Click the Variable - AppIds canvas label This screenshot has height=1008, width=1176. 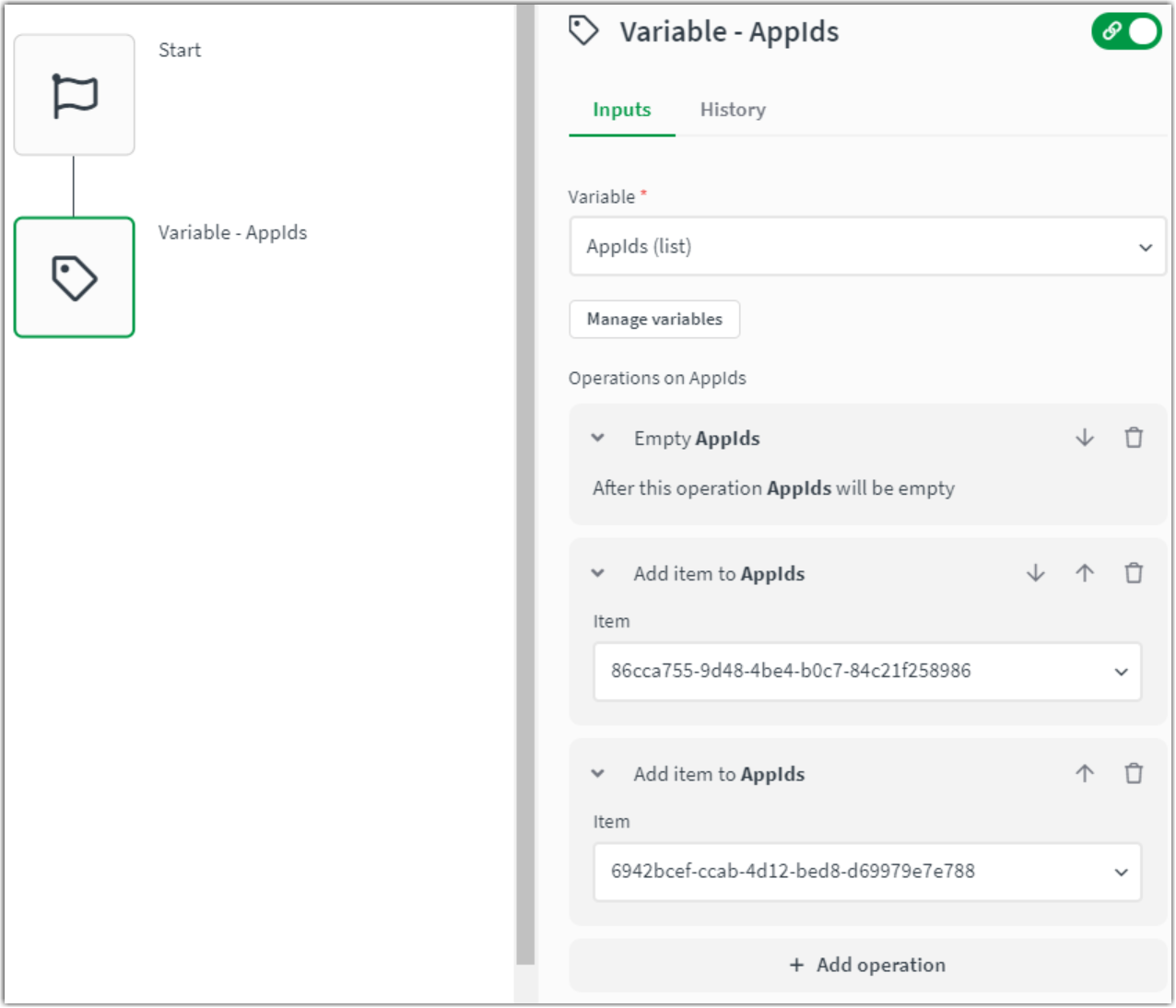[x=232, y=233]
